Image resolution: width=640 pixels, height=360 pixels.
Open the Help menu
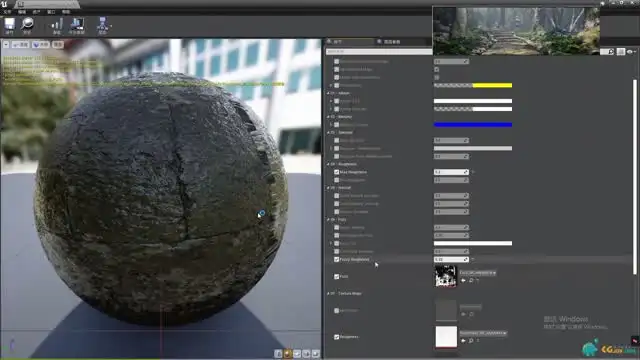[66, 12]
